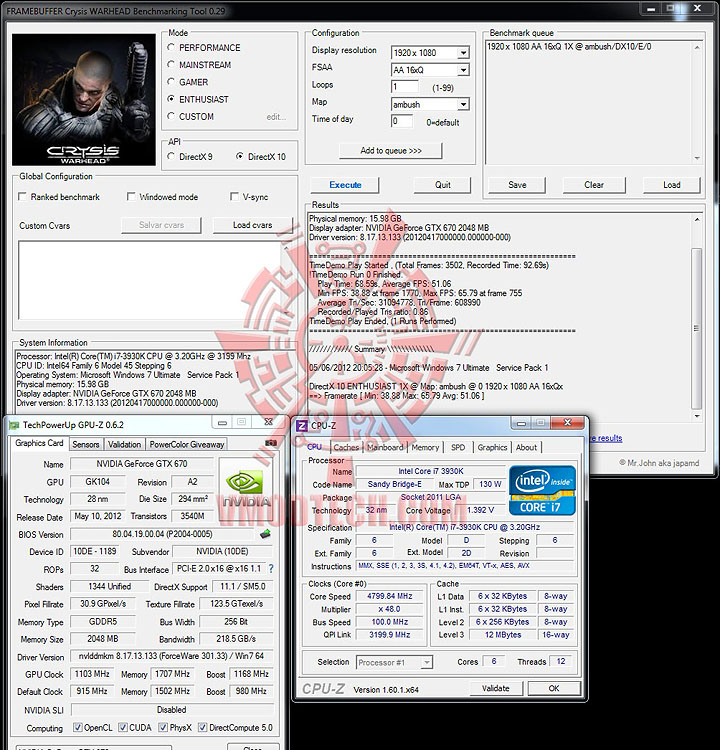This screenshot has width=720, height=750.
Task: Toggle the CUDA checkbox in GPU-Z
Action: pos(123,728)
